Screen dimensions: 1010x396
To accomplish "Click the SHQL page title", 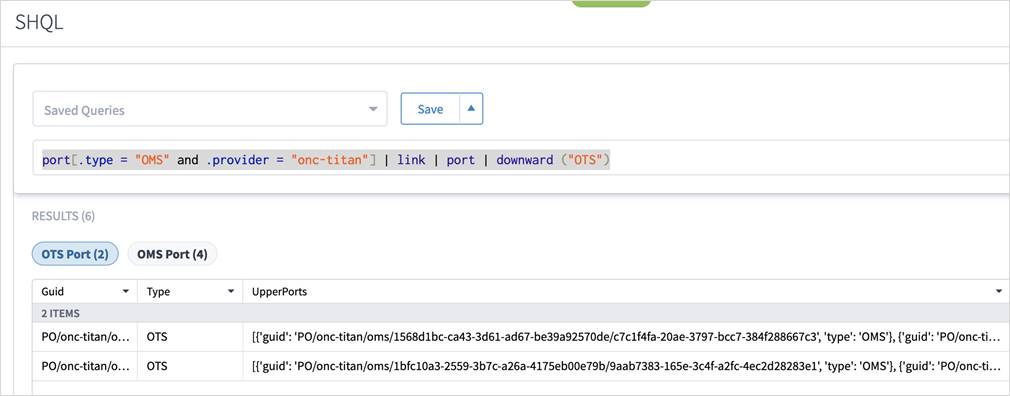I will 39,23.
